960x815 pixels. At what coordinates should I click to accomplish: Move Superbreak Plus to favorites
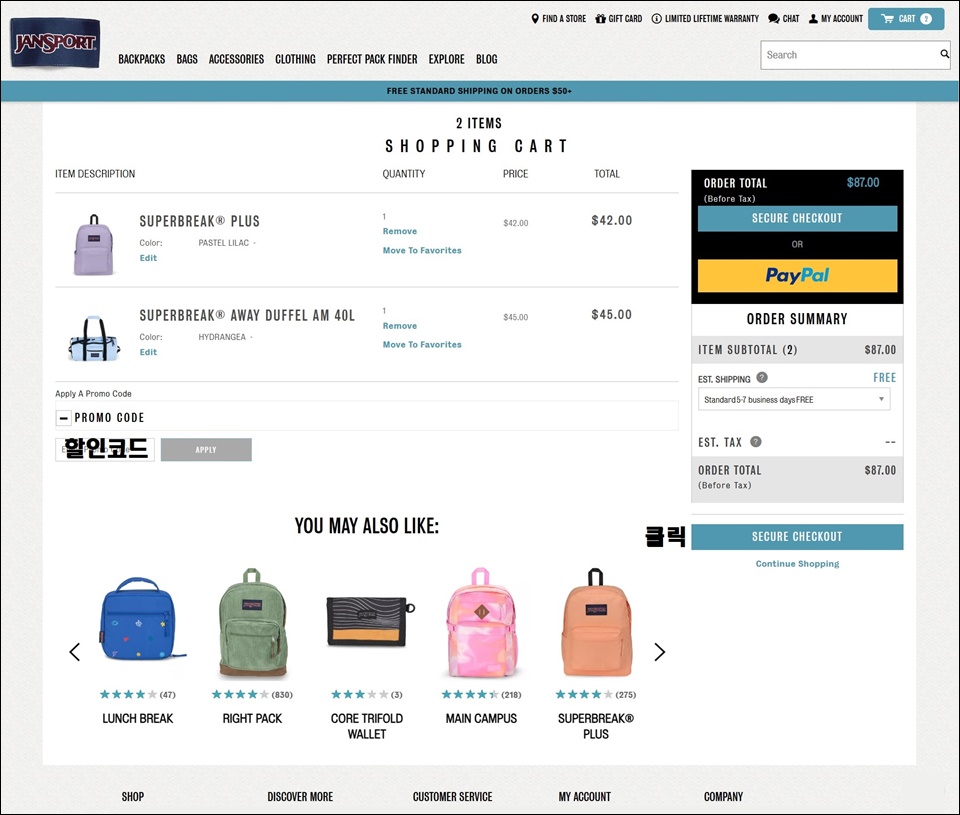(x=422, y=250)
